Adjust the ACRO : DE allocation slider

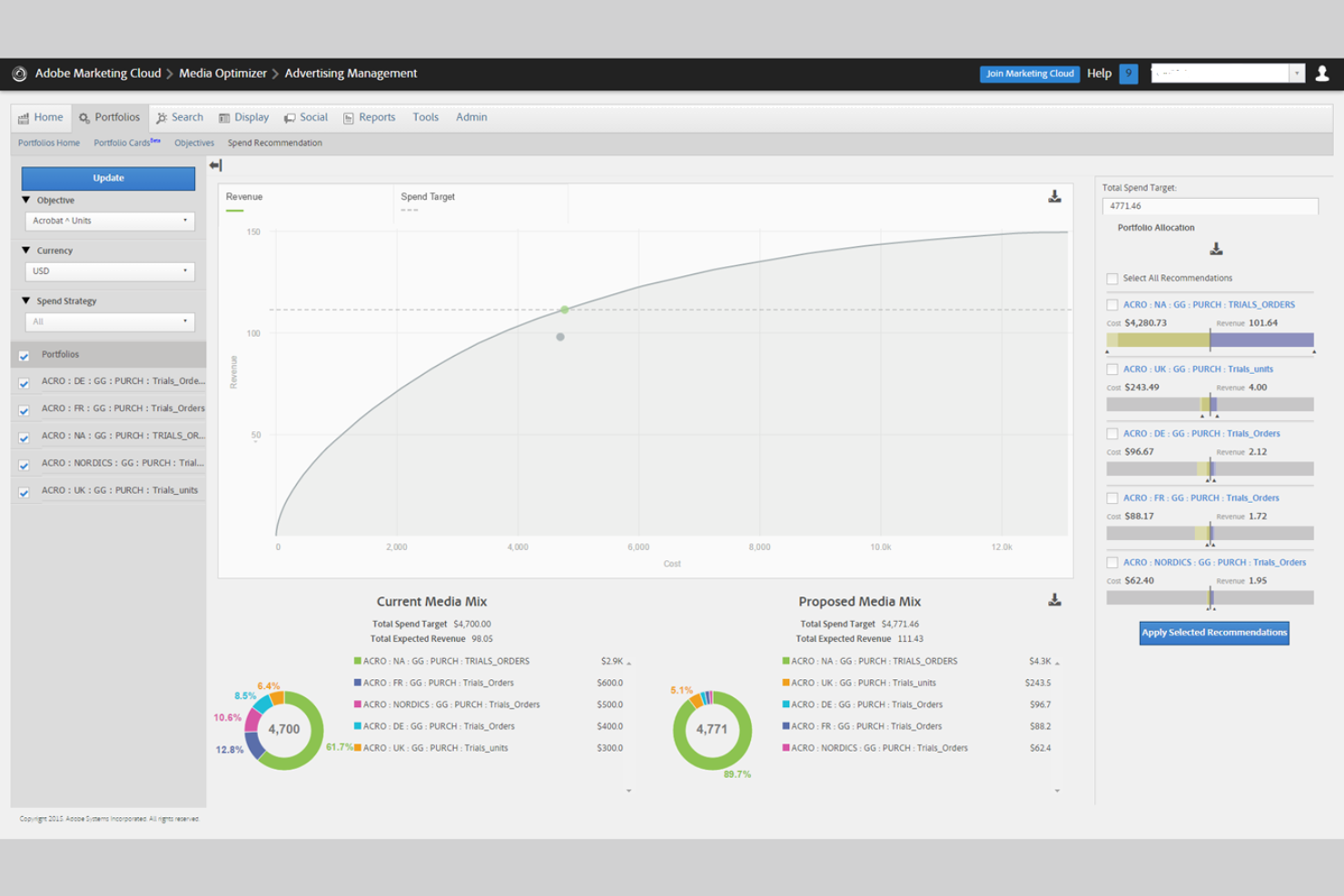click(1210, 469)
